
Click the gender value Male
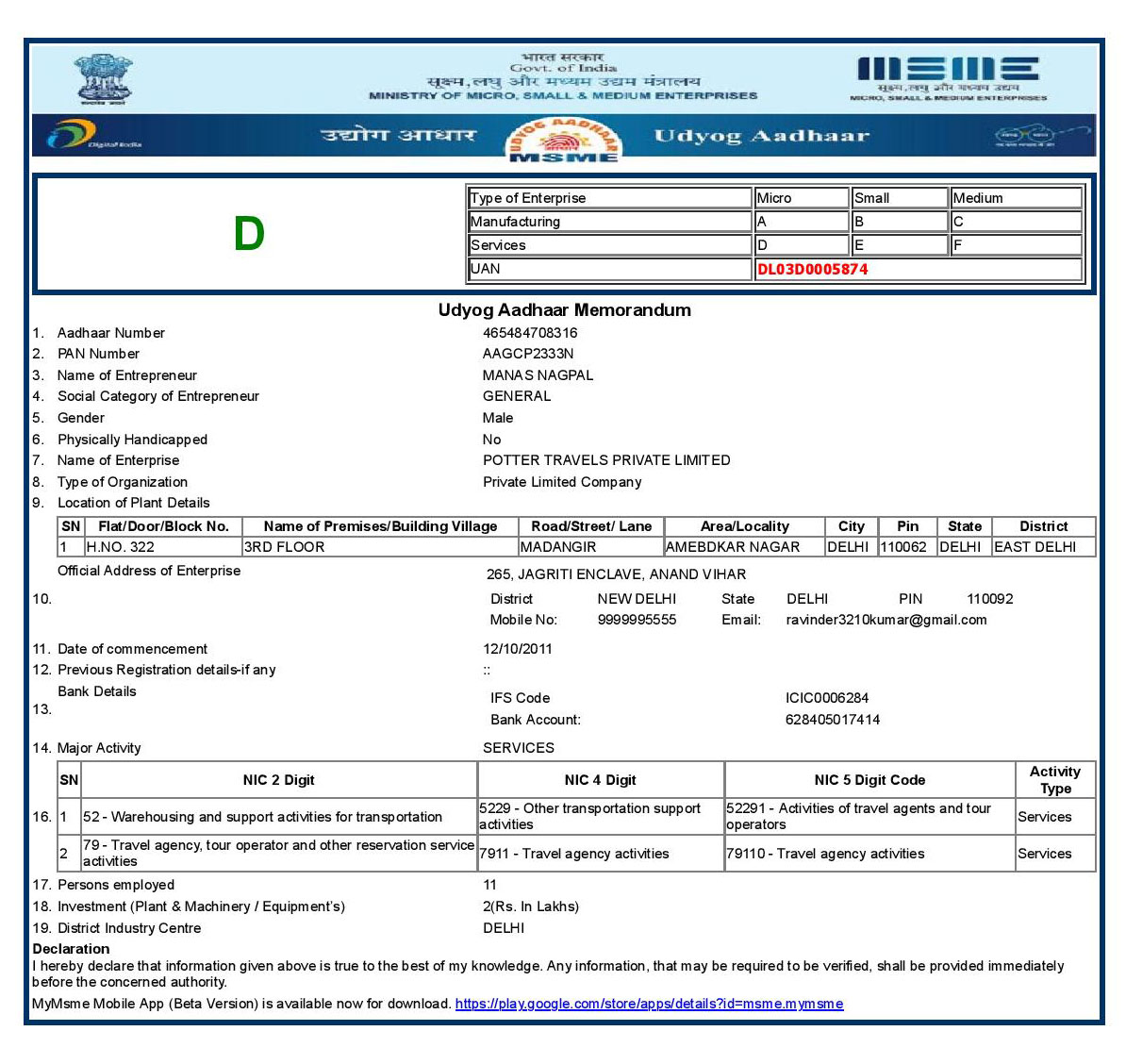pyautogui.click(x=498, y=418)
